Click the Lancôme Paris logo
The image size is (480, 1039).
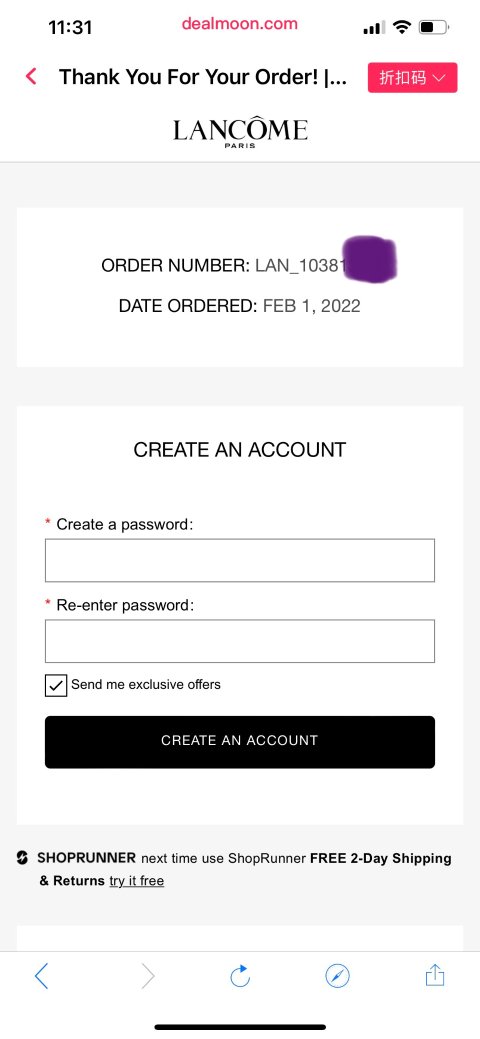pos(240,133)
